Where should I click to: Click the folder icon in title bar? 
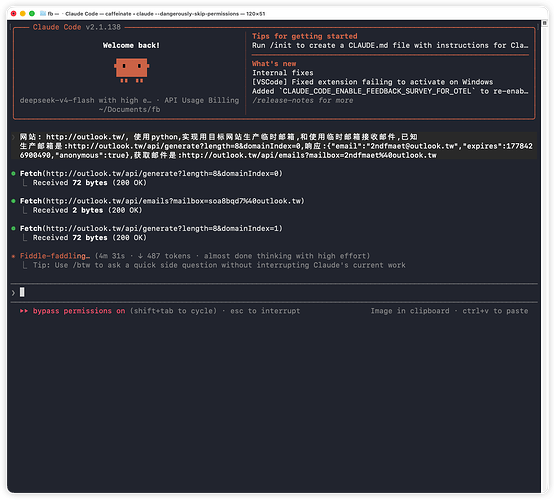click(x=43, y=13)
